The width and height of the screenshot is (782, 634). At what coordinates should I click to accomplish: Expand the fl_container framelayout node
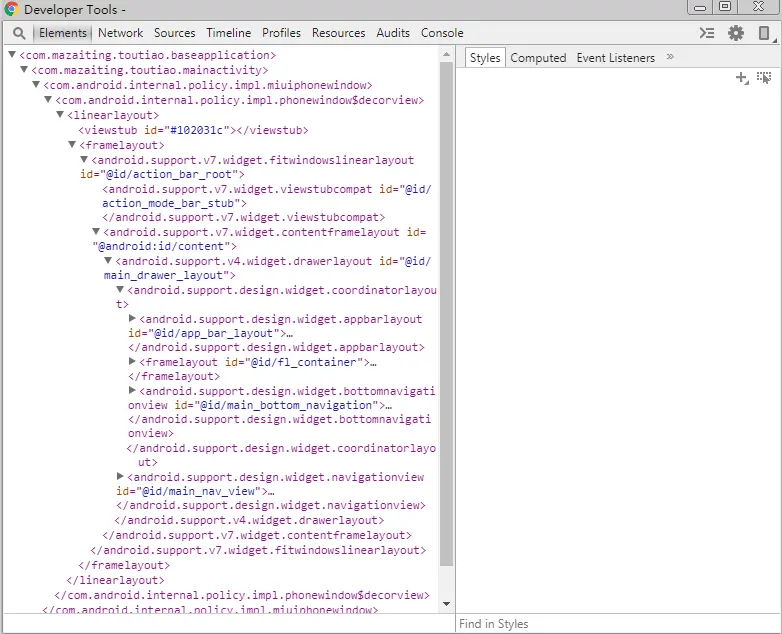132,361
